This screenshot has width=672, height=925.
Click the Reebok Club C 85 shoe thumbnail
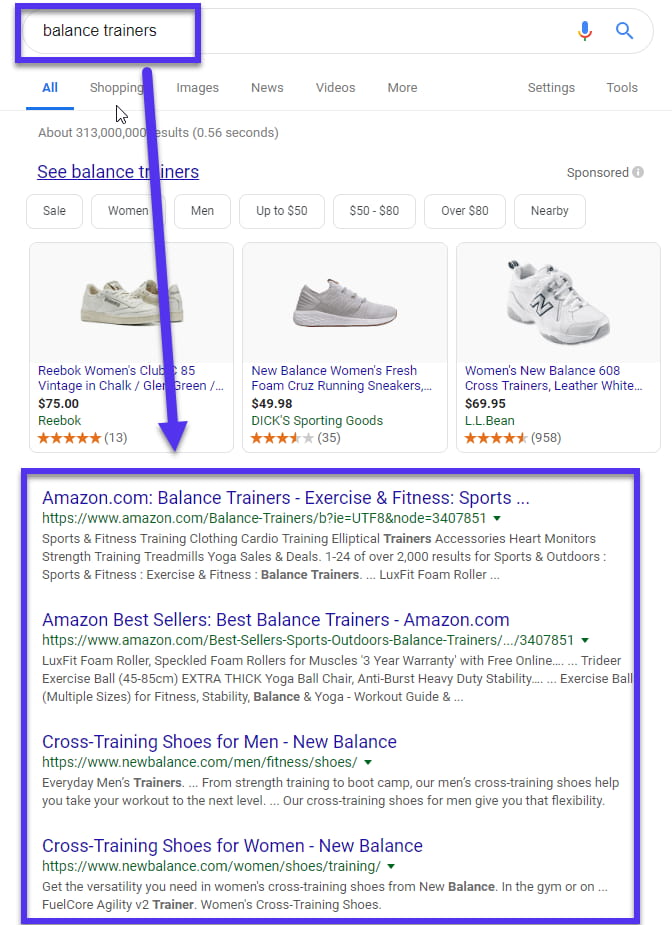(131, 300)
